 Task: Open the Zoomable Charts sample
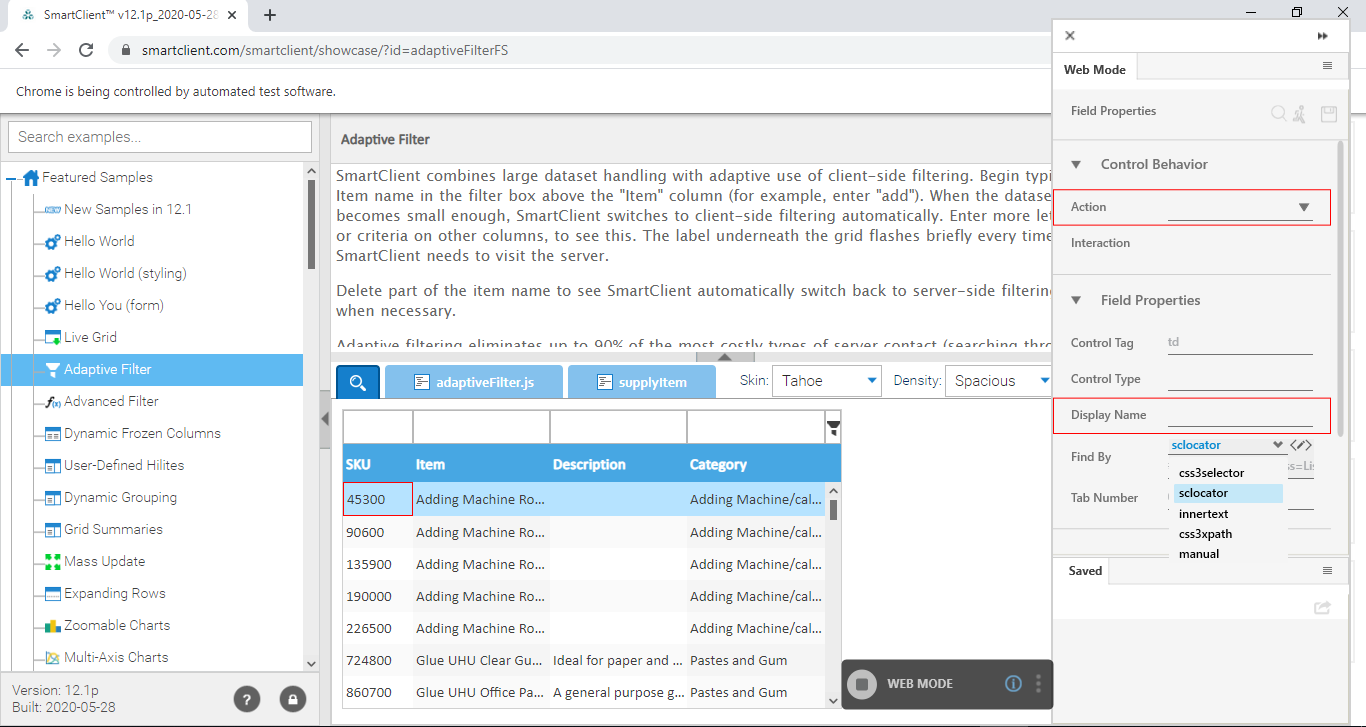pyautogui.click(x=117, y=625)
